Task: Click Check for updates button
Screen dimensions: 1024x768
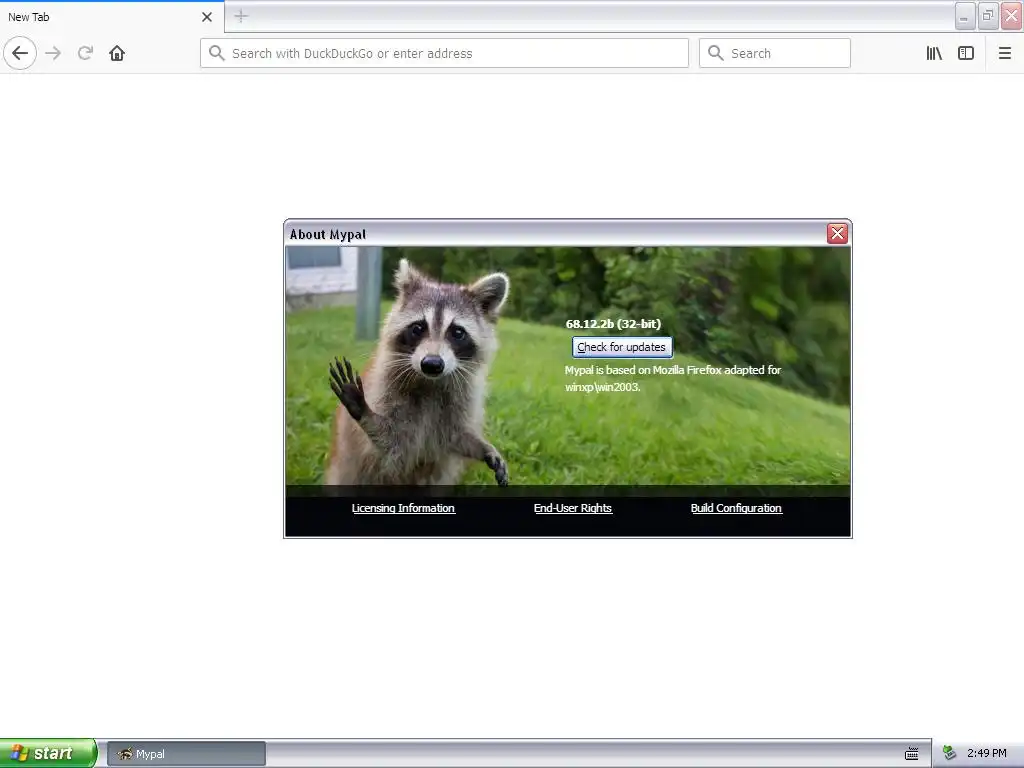Action: coord(622,347)
